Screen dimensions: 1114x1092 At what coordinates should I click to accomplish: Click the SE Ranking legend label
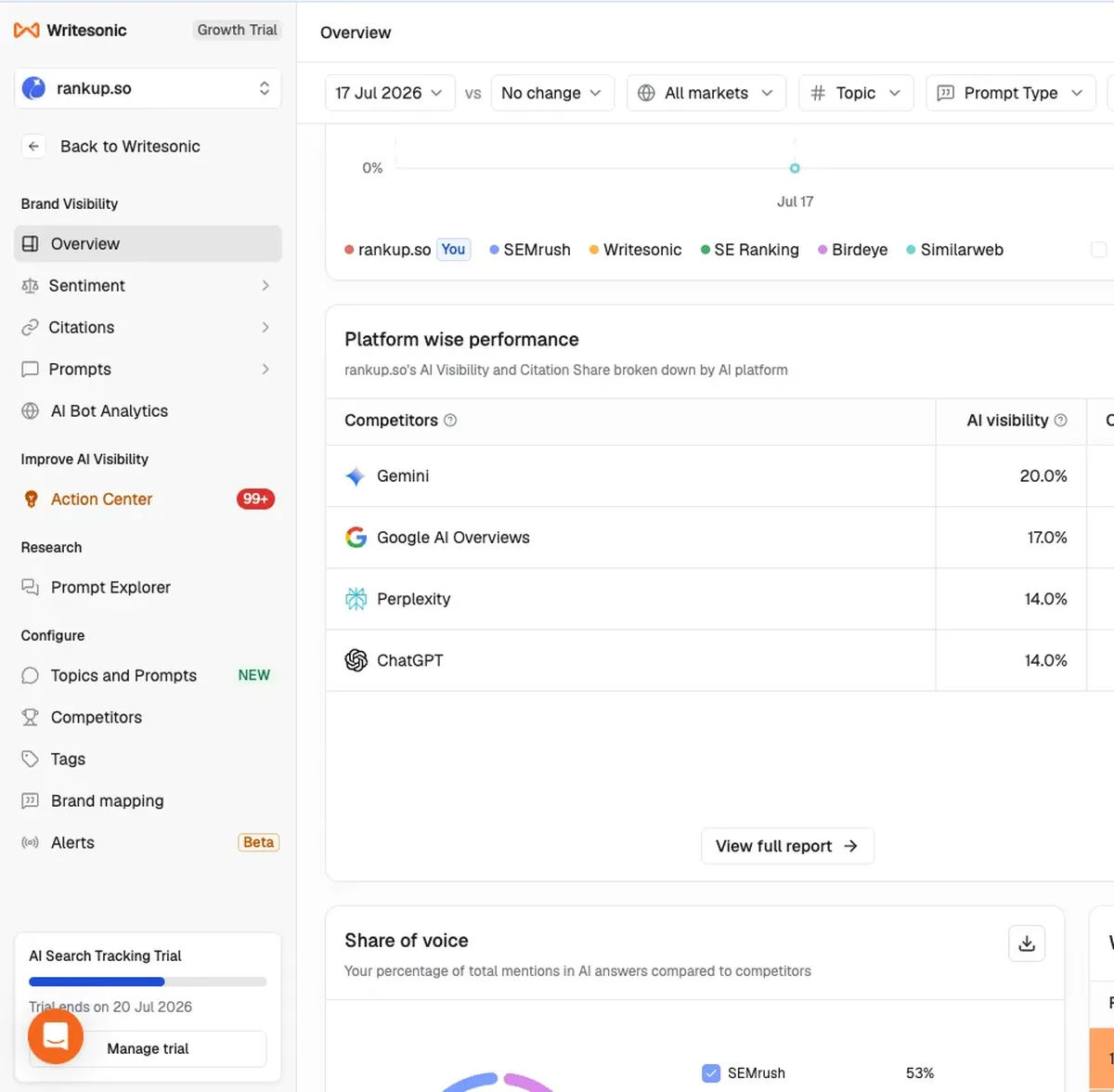click(757, 250)
